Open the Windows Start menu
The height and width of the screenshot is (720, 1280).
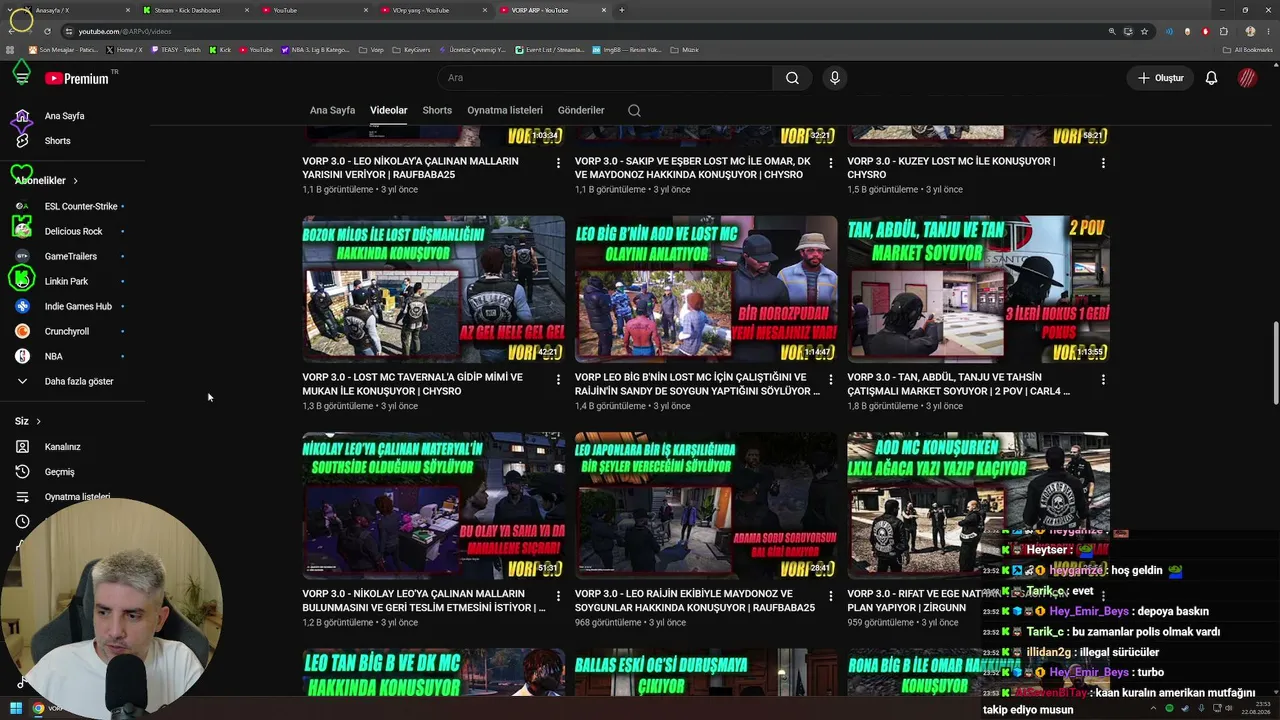coord(16,708)
